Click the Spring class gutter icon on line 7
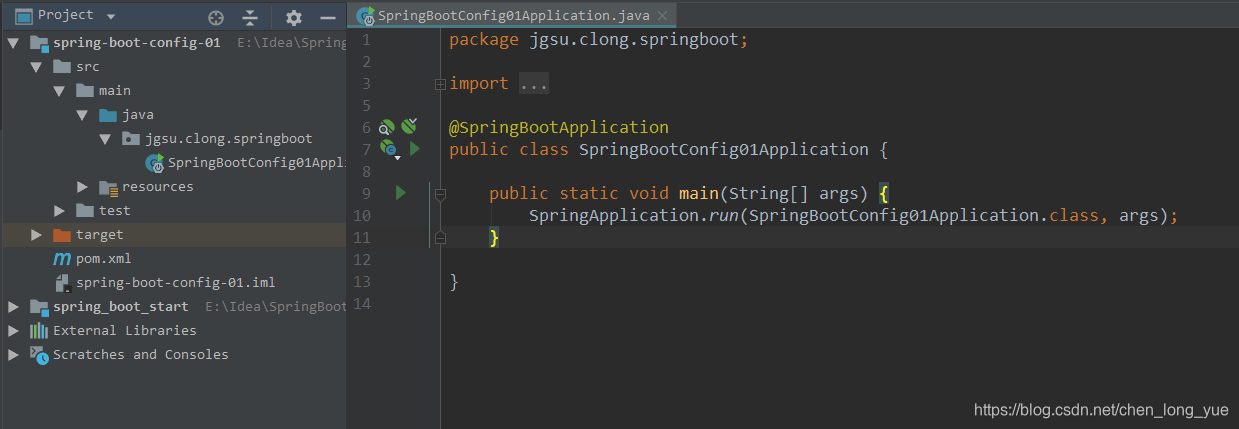The width and height of the screenshot is (1239, 429). click(388, 149)
